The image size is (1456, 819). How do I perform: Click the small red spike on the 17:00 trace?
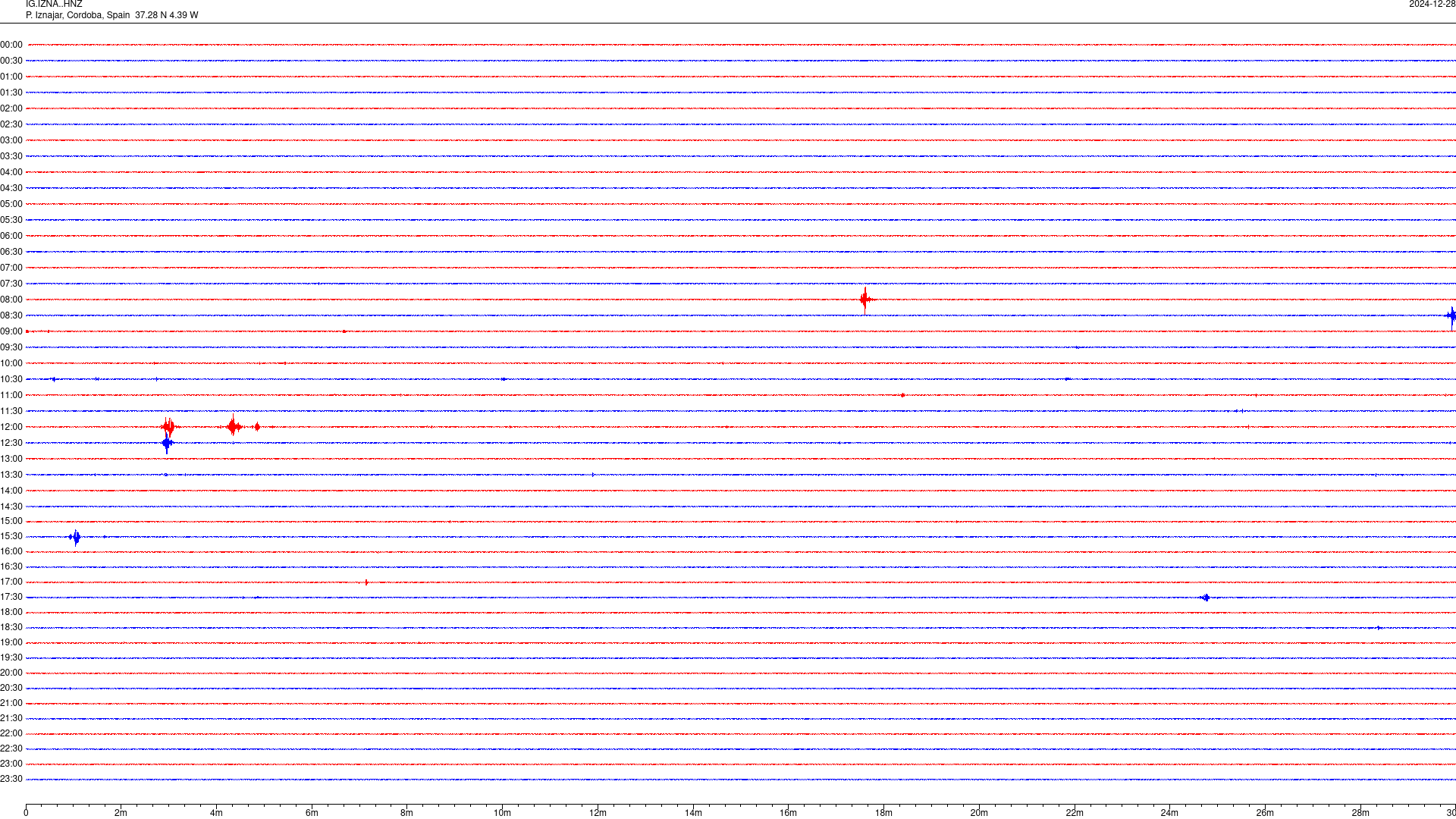366,582
